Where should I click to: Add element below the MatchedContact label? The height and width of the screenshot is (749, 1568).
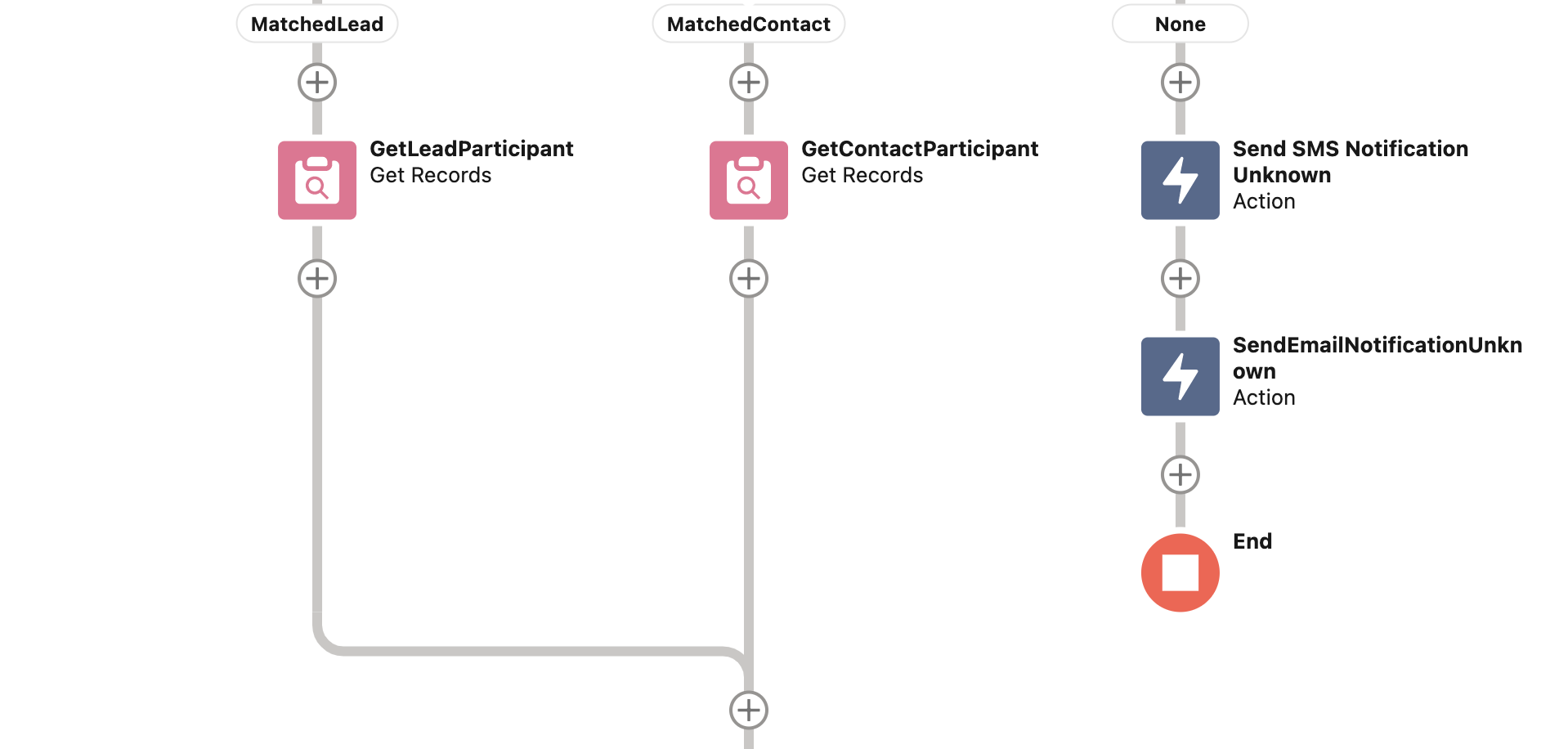(x=748, y=83)
